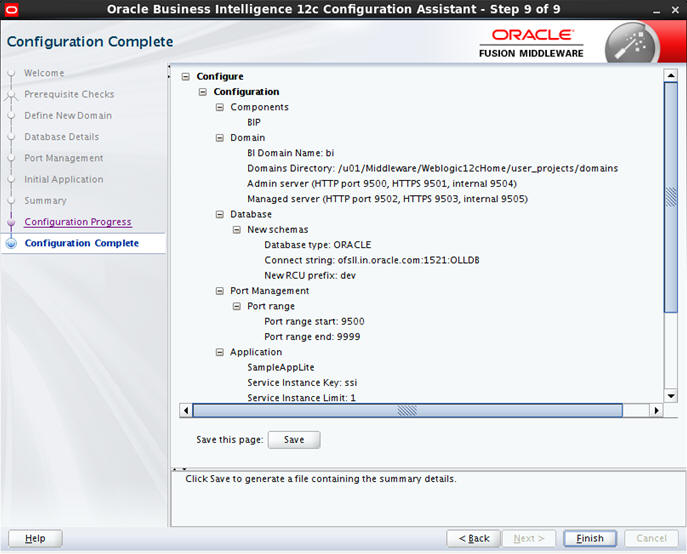Open the Configuration Progress step link
The image size is (687, 554).
click(78, 222)
